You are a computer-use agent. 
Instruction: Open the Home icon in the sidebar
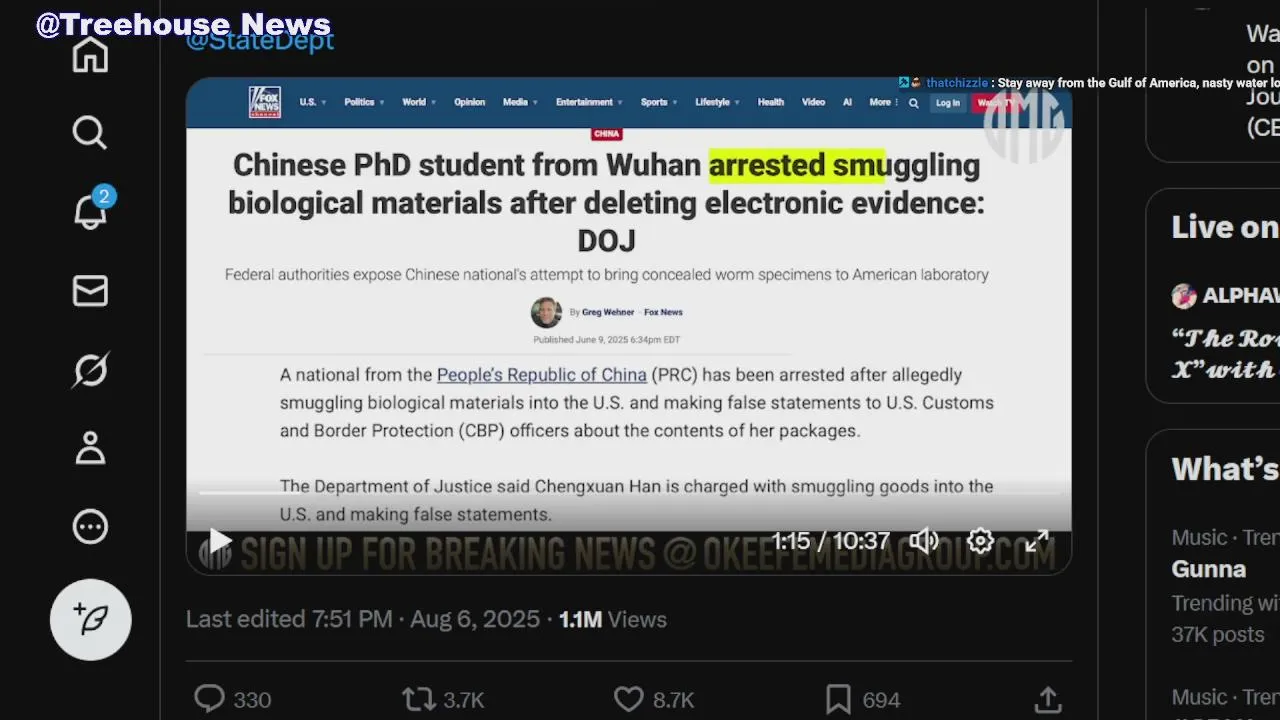coord(90,54)
